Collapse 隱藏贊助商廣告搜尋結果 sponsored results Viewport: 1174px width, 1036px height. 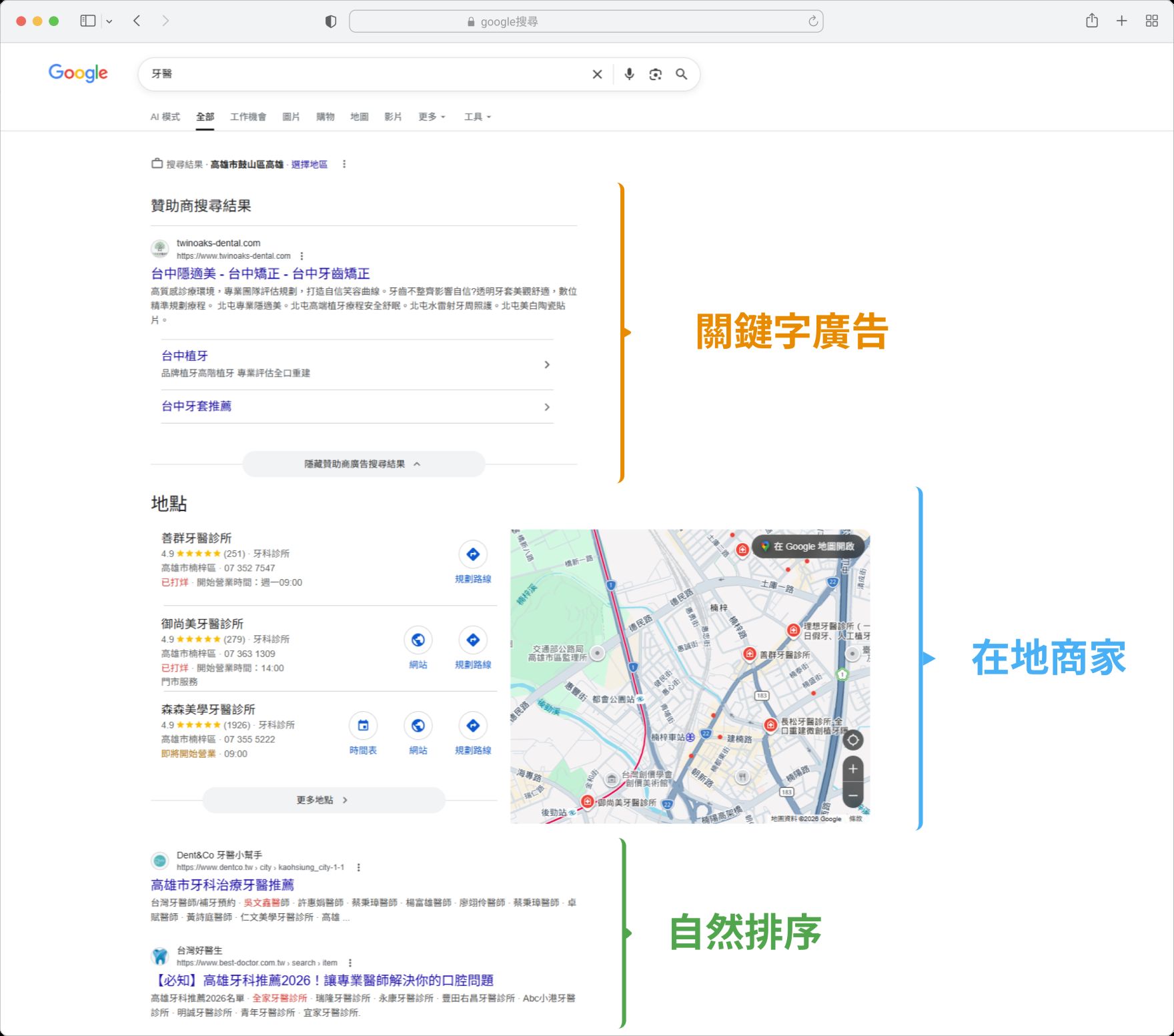[364, 464]
